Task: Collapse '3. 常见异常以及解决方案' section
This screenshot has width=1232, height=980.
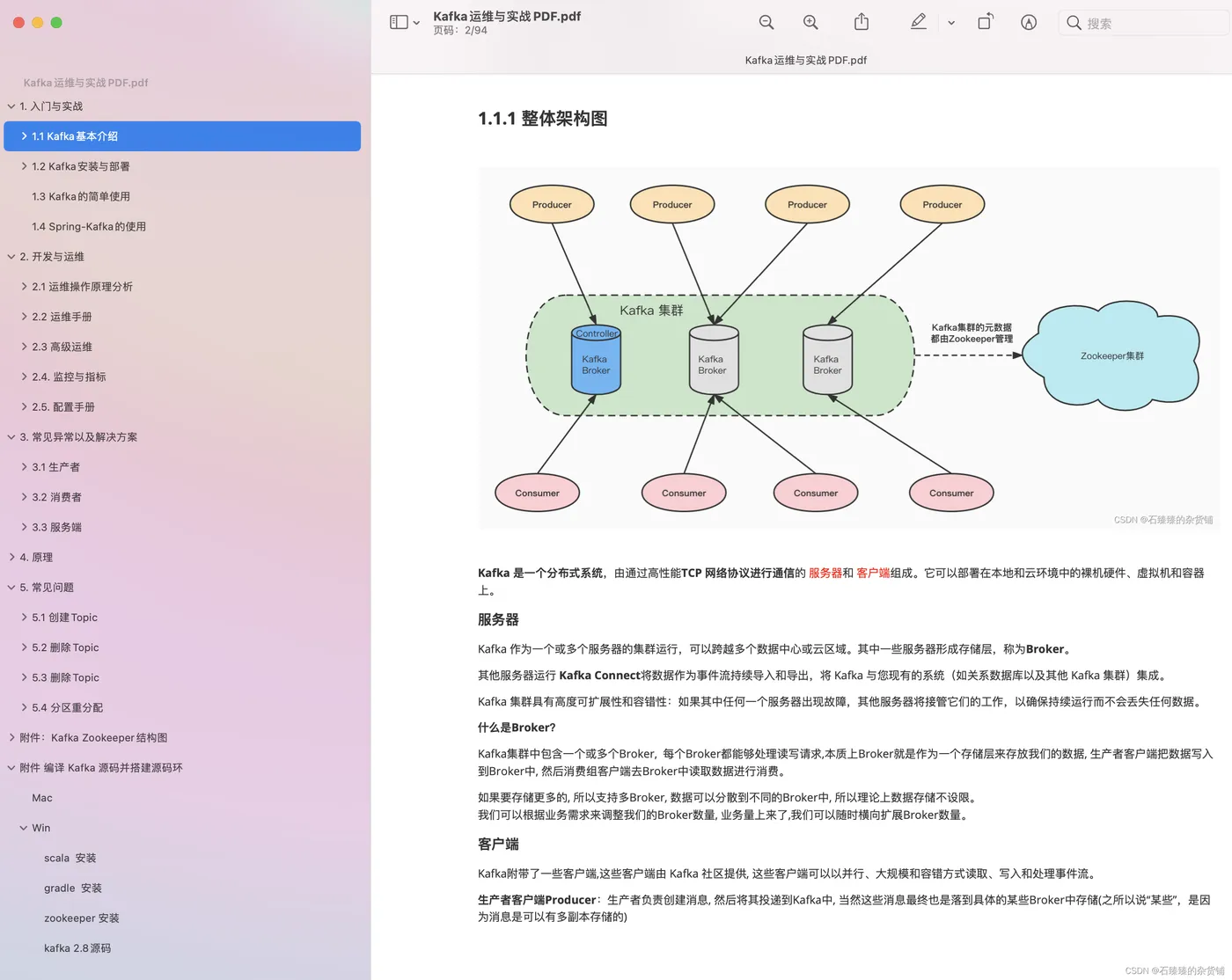Action: [11, 437]
